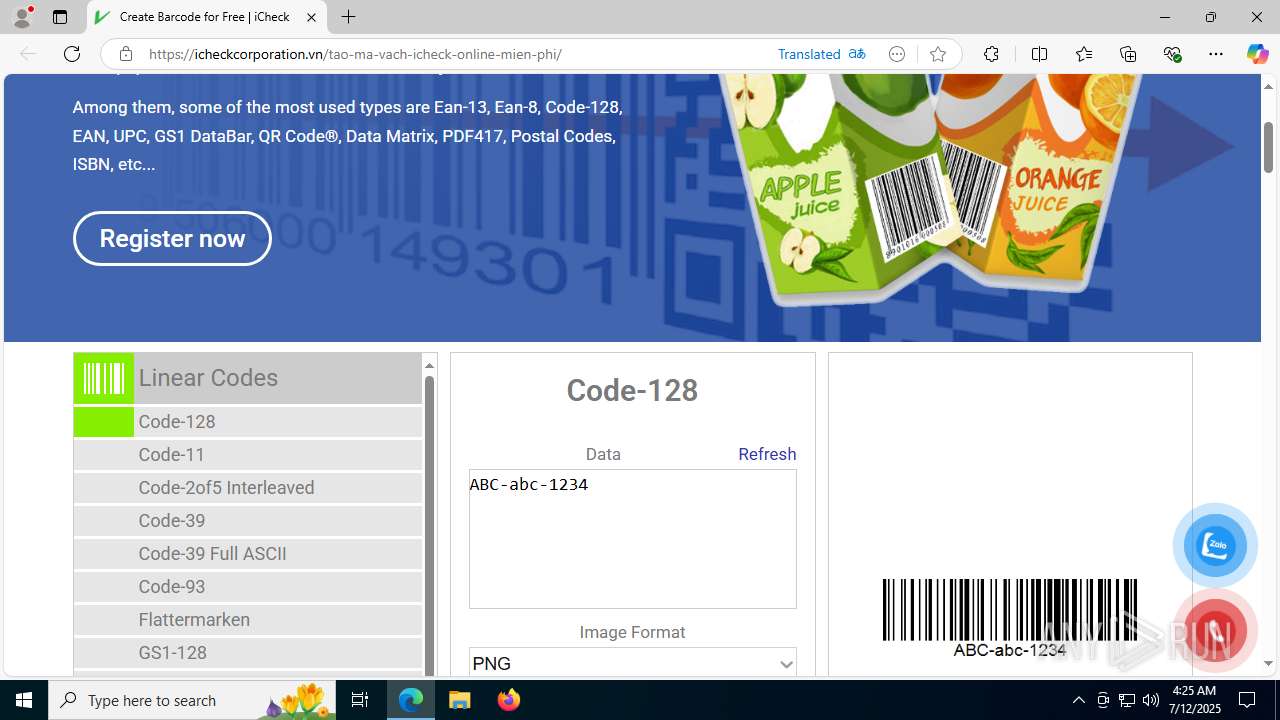Select Flattermarken barcode type

tap(248, 620)
